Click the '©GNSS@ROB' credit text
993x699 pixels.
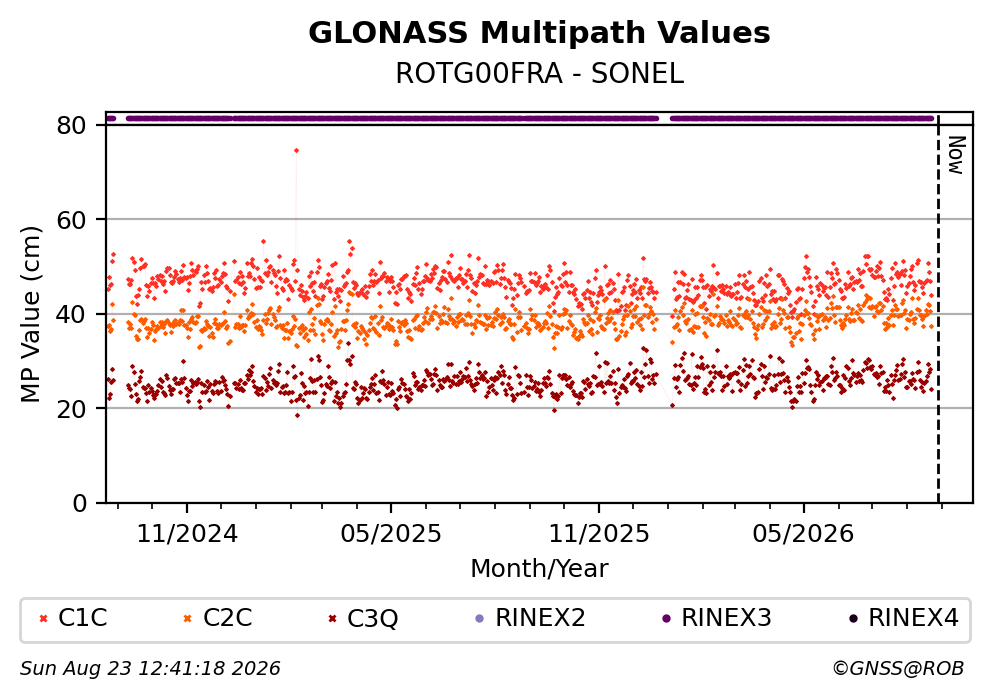(899, 669)
